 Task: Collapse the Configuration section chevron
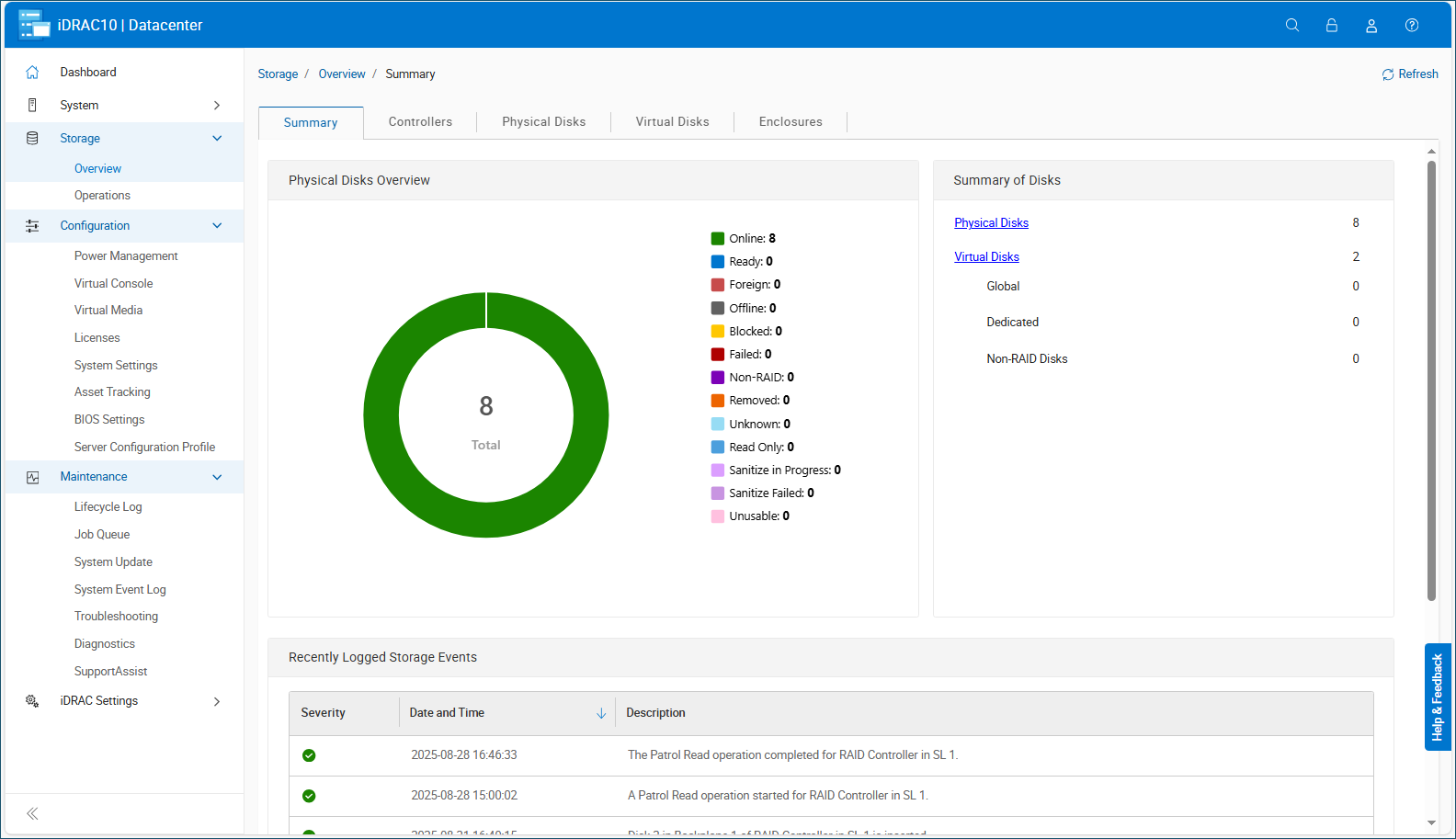coord(217,226)
